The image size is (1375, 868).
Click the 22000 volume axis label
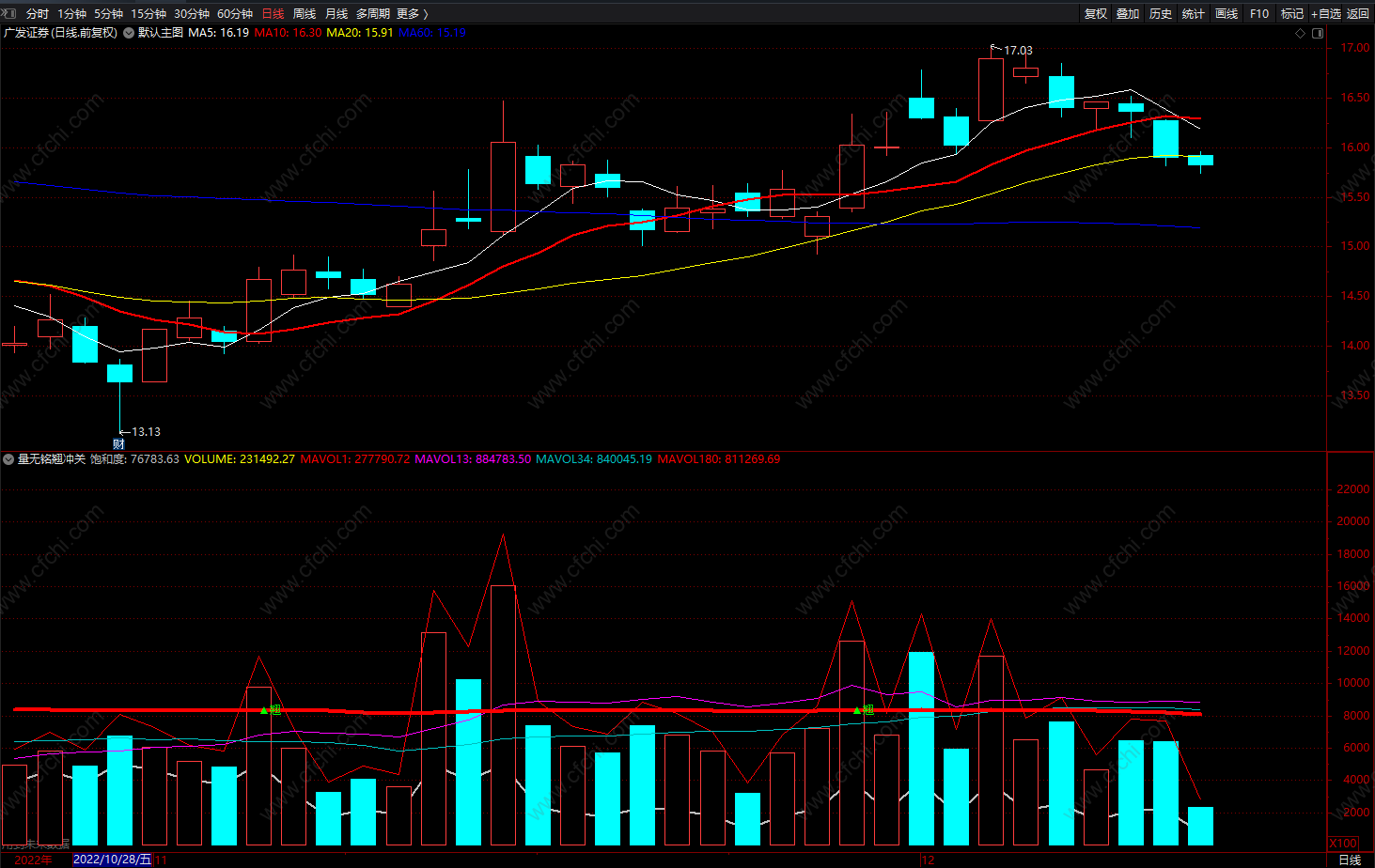click(x=1353, y=489)
